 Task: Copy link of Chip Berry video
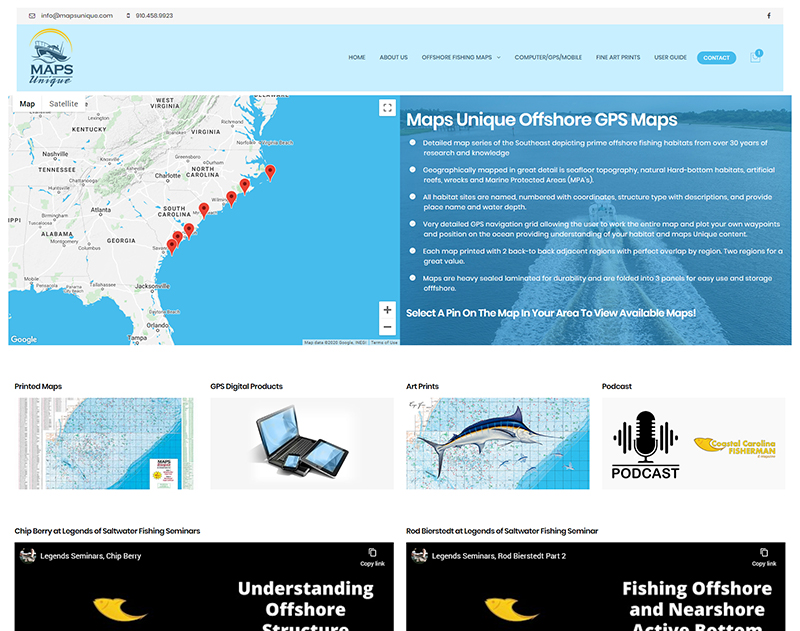pyautogui.click(x=372, y=557)
